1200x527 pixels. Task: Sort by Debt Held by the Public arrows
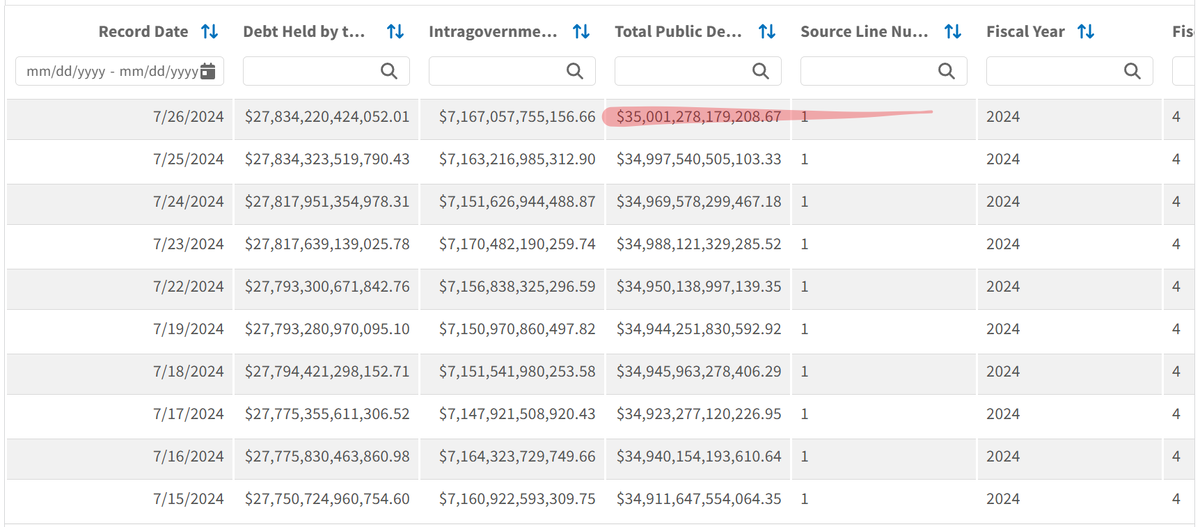pos(395,32)
